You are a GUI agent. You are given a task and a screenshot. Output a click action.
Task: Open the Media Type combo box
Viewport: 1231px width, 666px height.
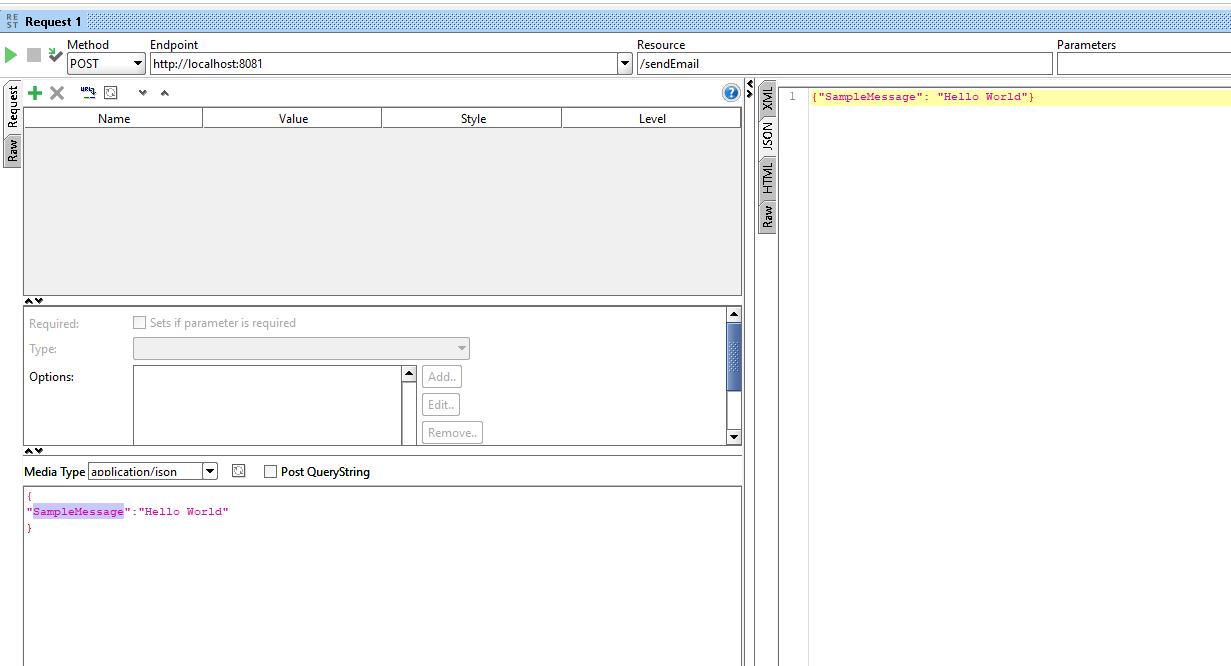click(x=210, y=472)
